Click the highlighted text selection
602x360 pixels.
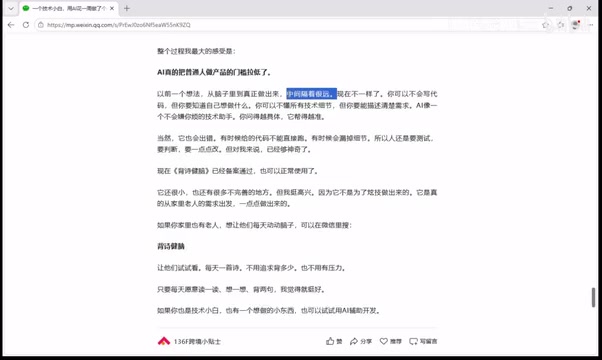(311, 94)
